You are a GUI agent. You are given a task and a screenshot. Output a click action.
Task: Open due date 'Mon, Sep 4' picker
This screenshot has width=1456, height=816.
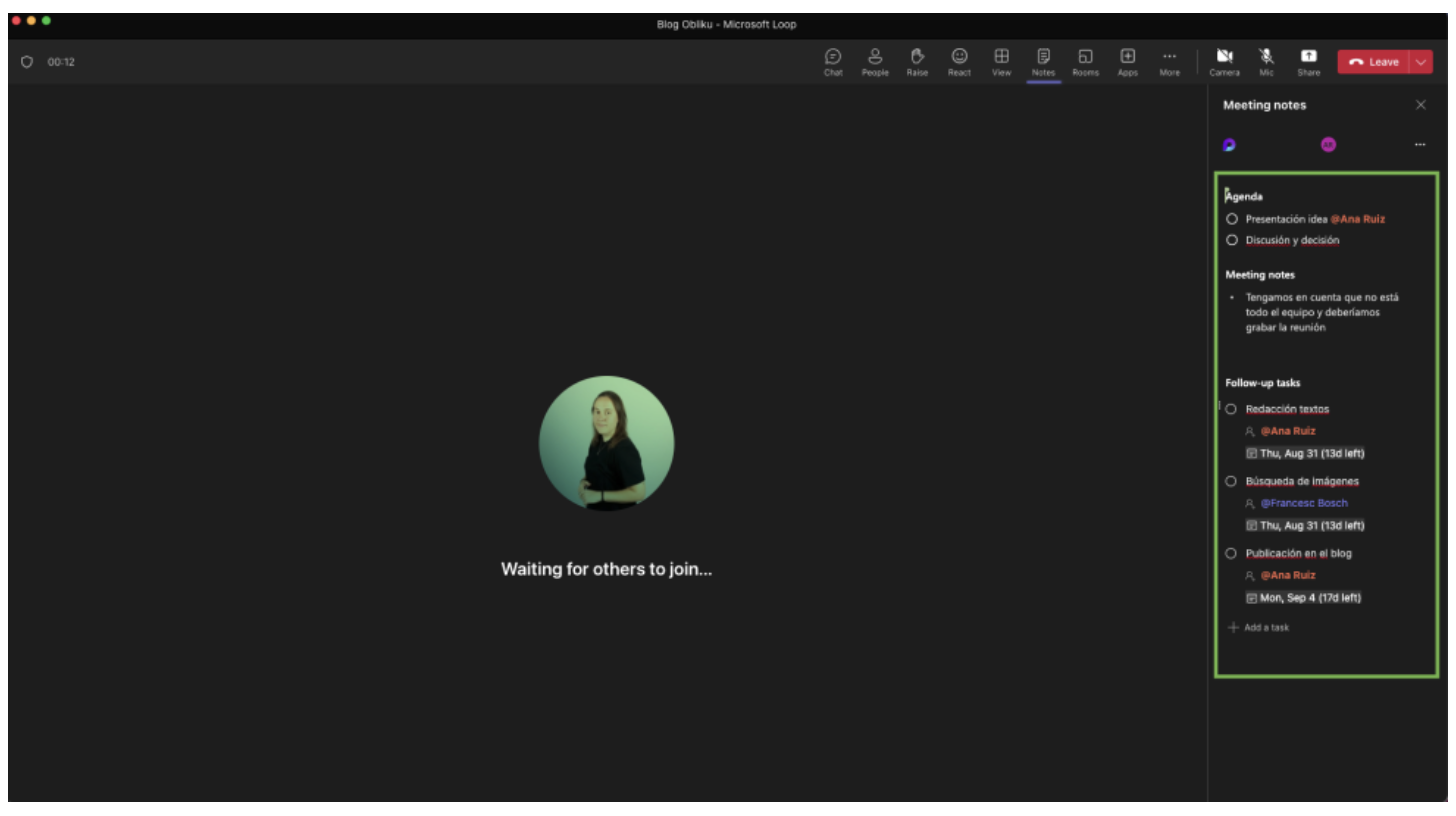(x=1304, y=598)
